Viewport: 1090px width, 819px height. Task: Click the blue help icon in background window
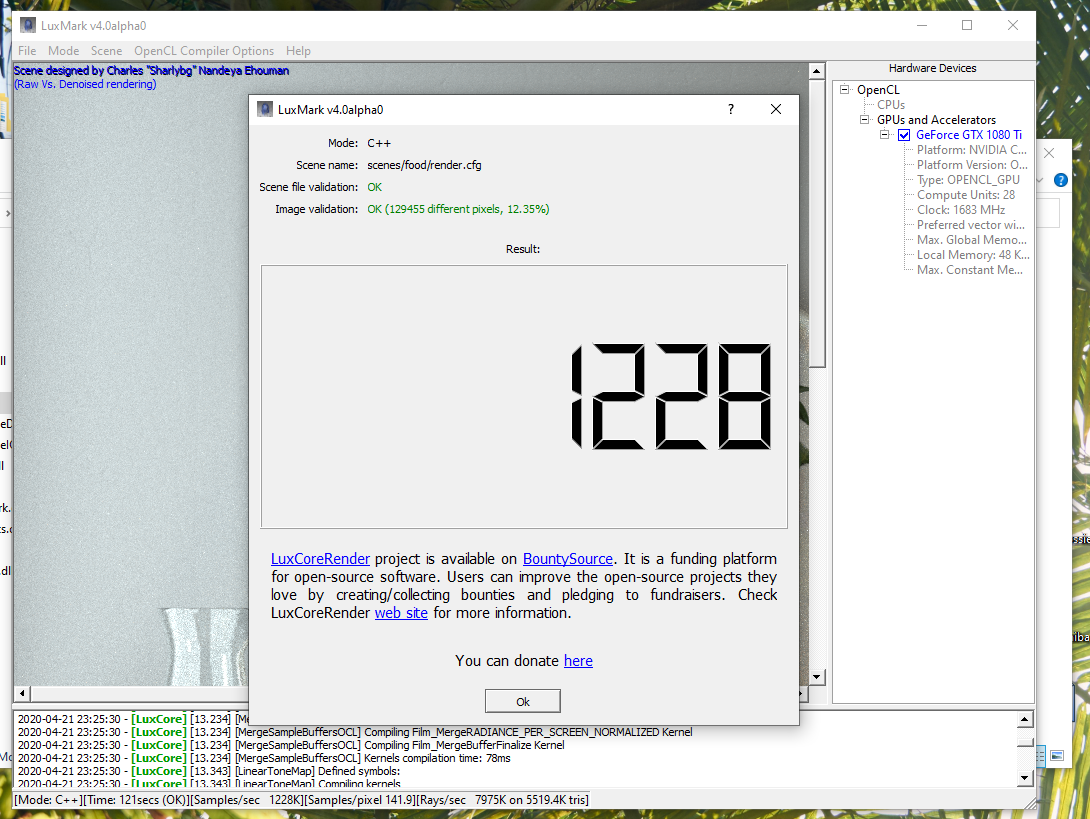coord(1061,180)
